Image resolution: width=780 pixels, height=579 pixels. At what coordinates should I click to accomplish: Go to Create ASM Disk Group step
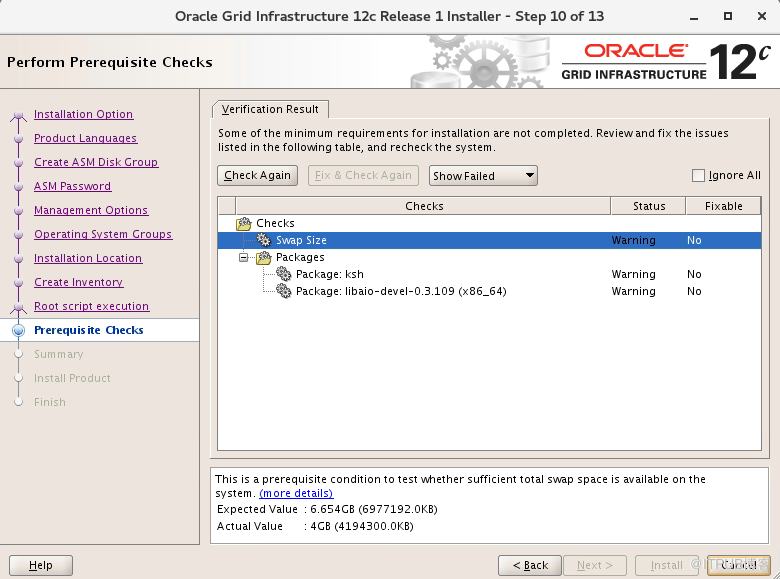pos(96,162)
